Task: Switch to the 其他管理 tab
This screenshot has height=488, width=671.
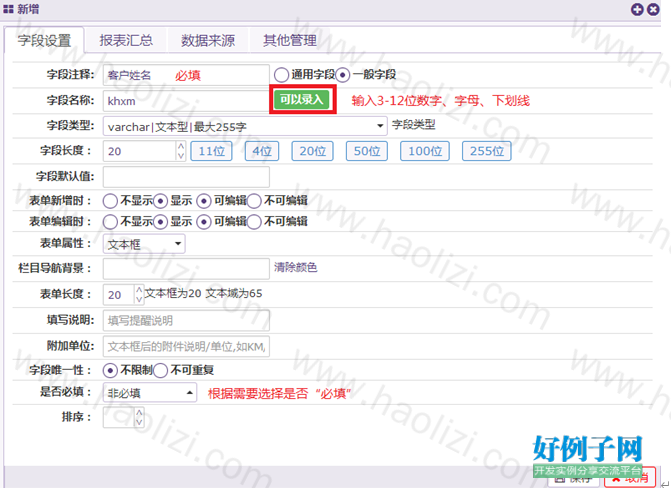Action: coord(290,41)
